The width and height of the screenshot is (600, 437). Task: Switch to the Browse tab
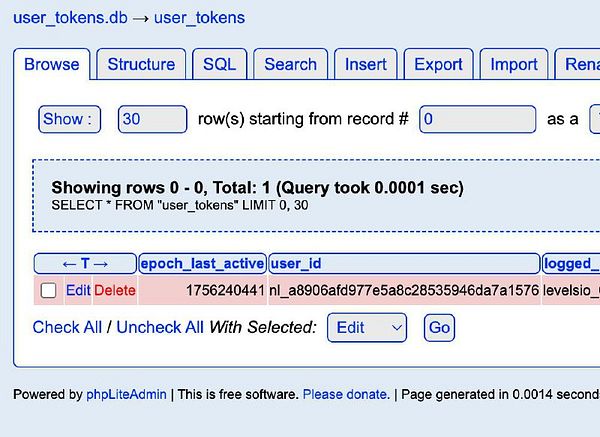[52, 64]
